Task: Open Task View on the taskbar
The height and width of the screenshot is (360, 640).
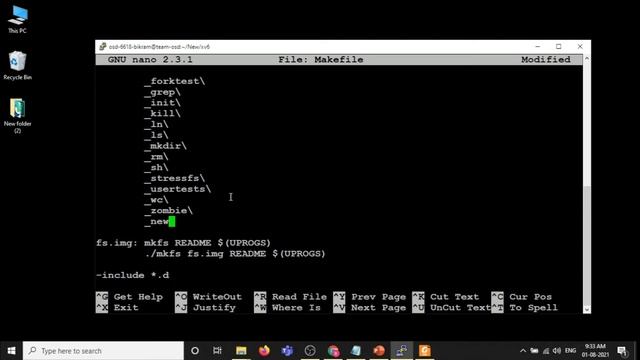Action: [x=217, y=351]
